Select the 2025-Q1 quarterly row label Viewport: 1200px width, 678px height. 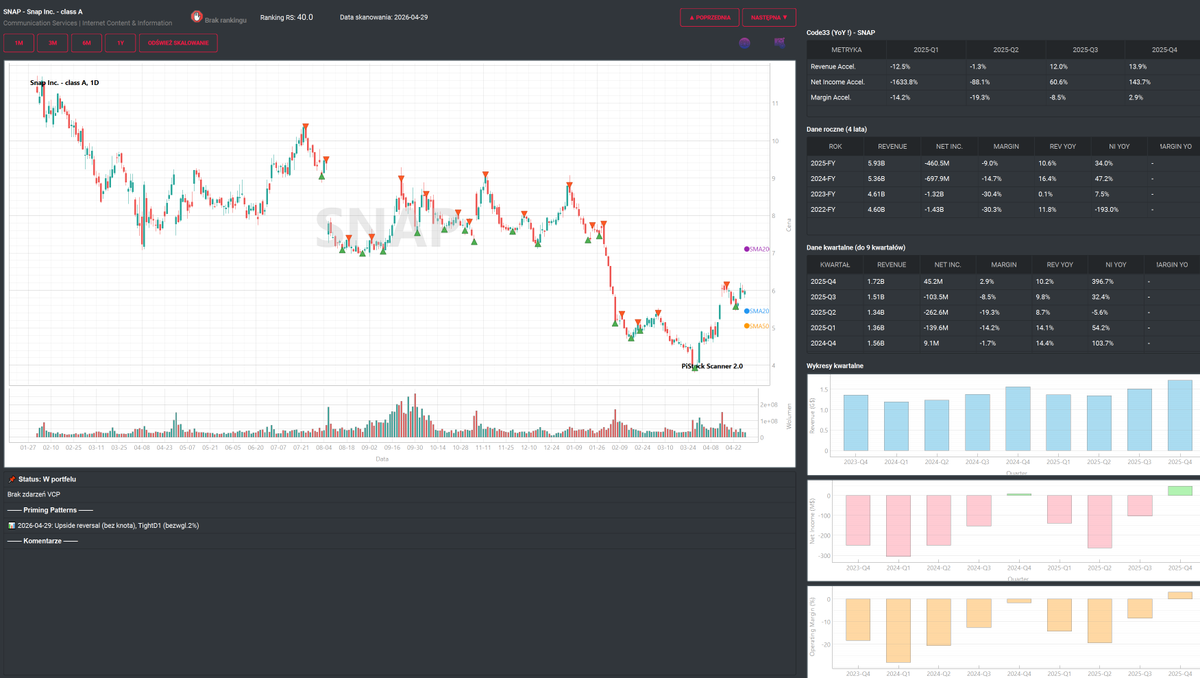click(822, 329)
